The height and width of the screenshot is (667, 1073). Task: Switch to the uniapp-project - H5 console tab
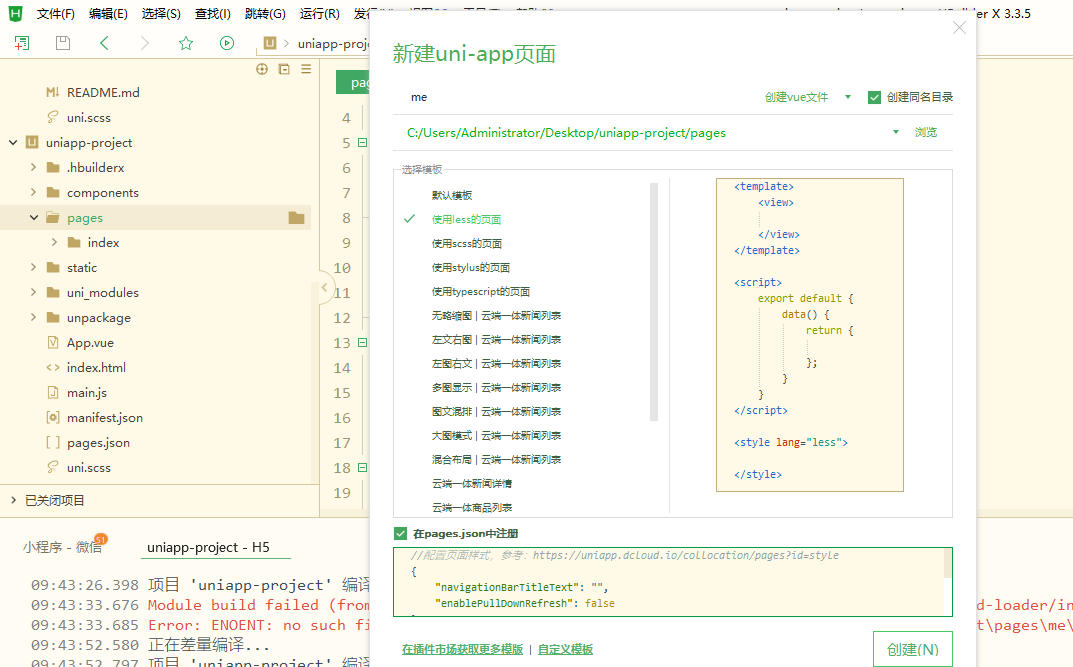[209, 547]
